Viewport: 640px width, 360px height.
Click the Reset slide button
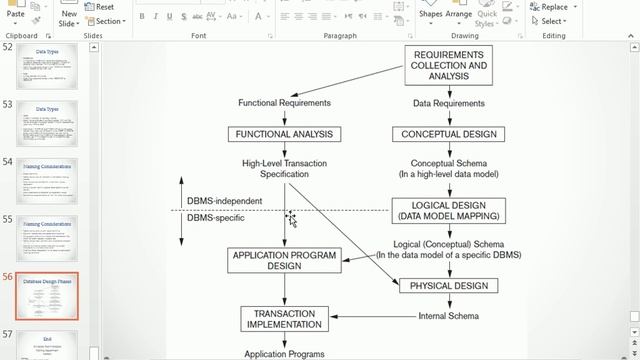coord(99,7)
